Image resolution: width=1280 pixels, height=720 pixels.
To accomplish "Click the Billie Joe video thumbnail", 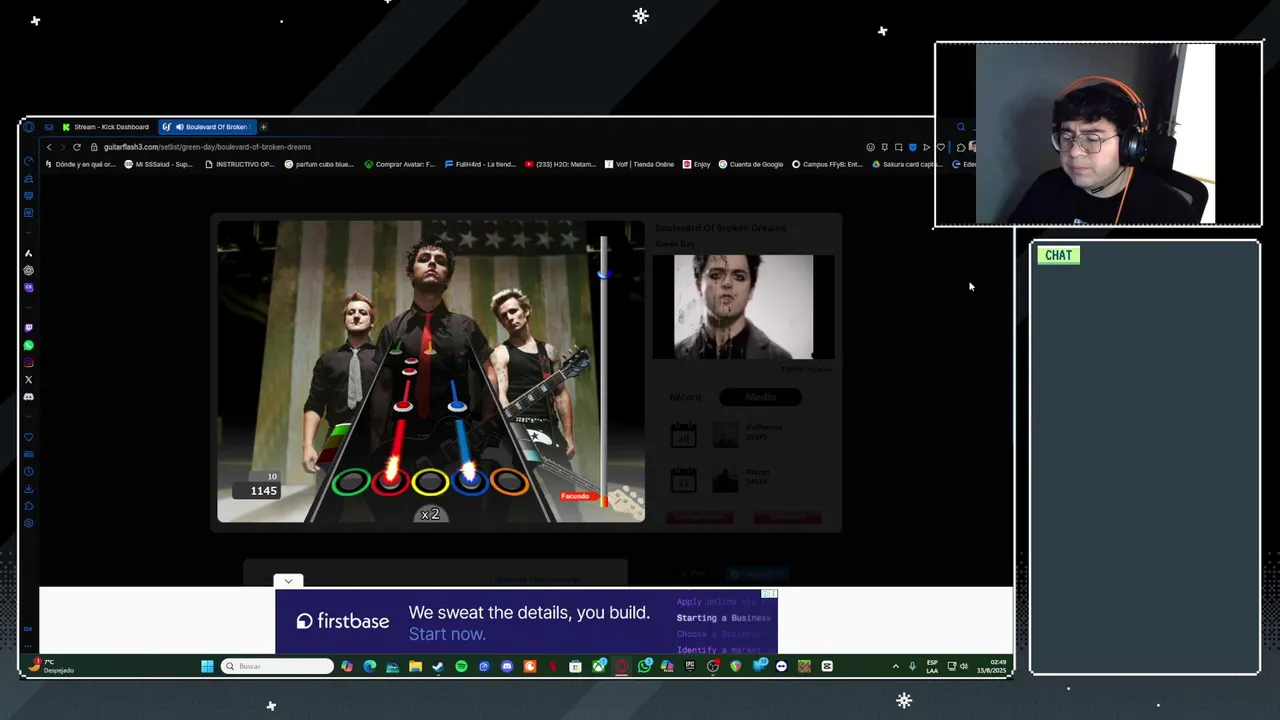I will (x=743, y=306).
